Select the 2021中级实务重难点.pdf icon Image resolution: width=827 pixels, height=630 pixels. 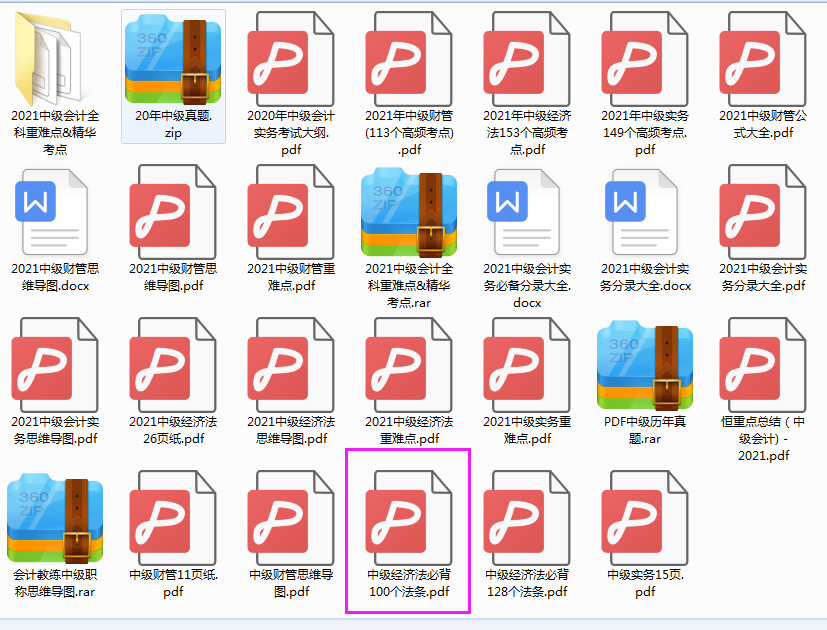[x=527, y=365]
